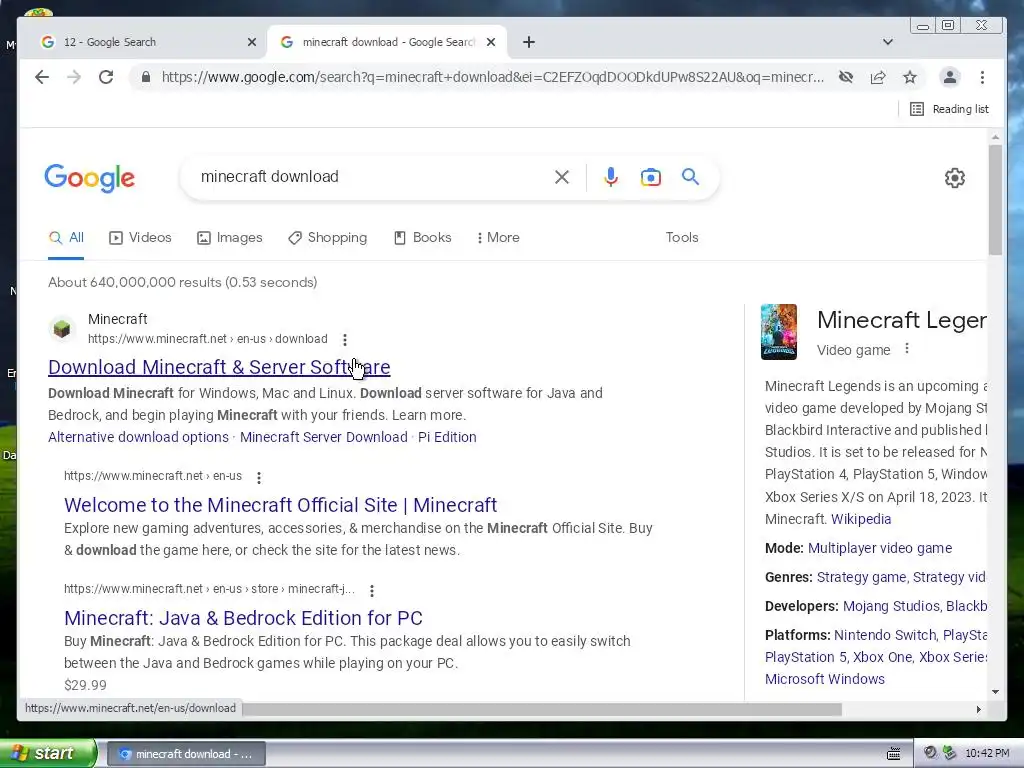This screenshot has width=1024, height=768.
Task: Open 'Welcome to the Minecraft Official Site' result
Action: coord(281,505)
